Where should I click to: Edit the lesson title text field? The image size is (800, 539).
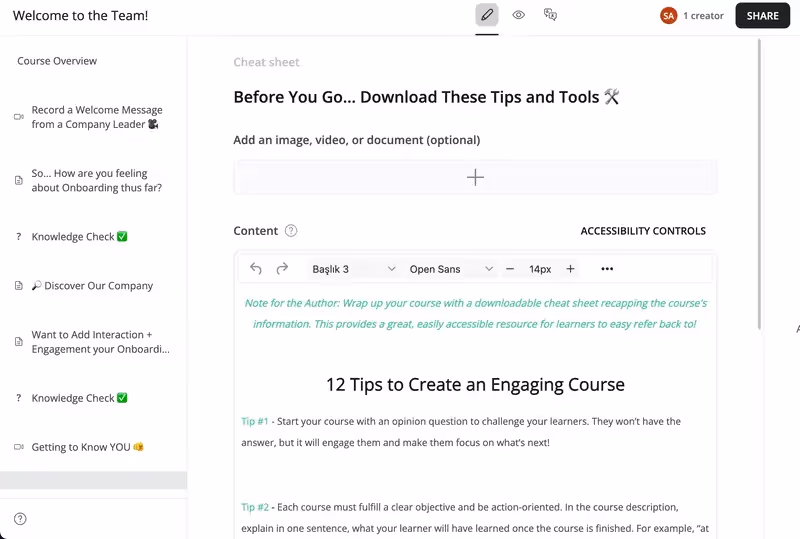426,97
